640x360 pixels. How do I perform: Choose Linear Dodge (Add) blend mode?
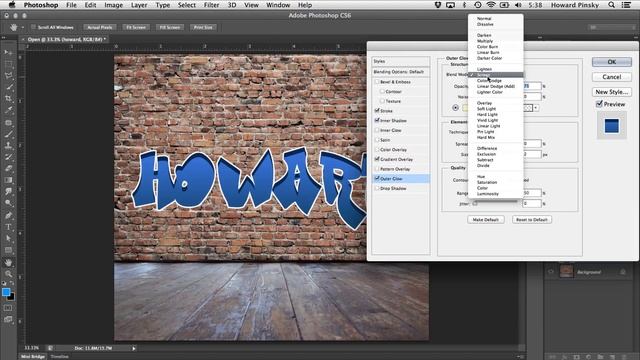tap(496, 87)
